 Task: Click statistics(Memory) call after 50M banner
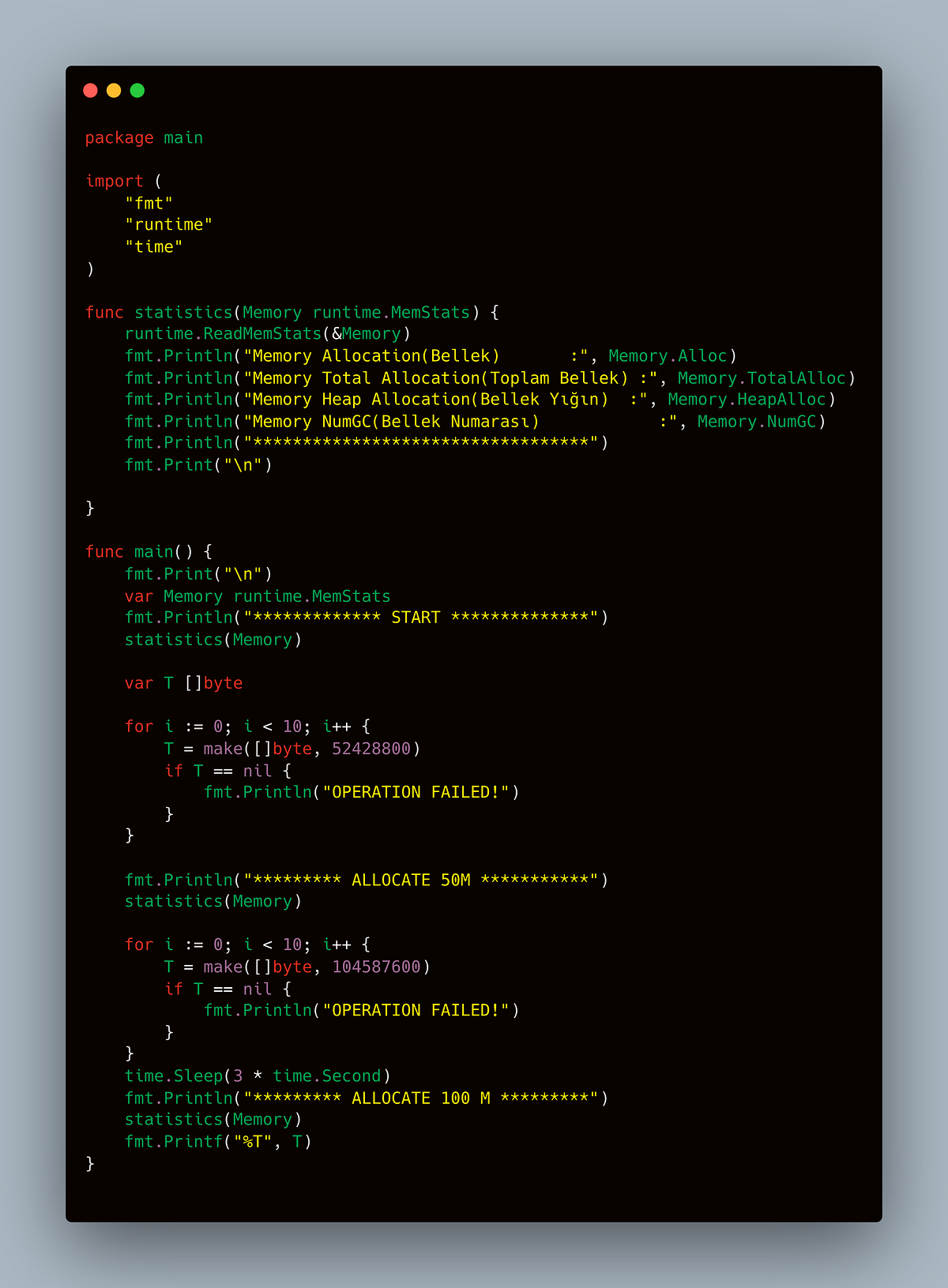(213, 902)
